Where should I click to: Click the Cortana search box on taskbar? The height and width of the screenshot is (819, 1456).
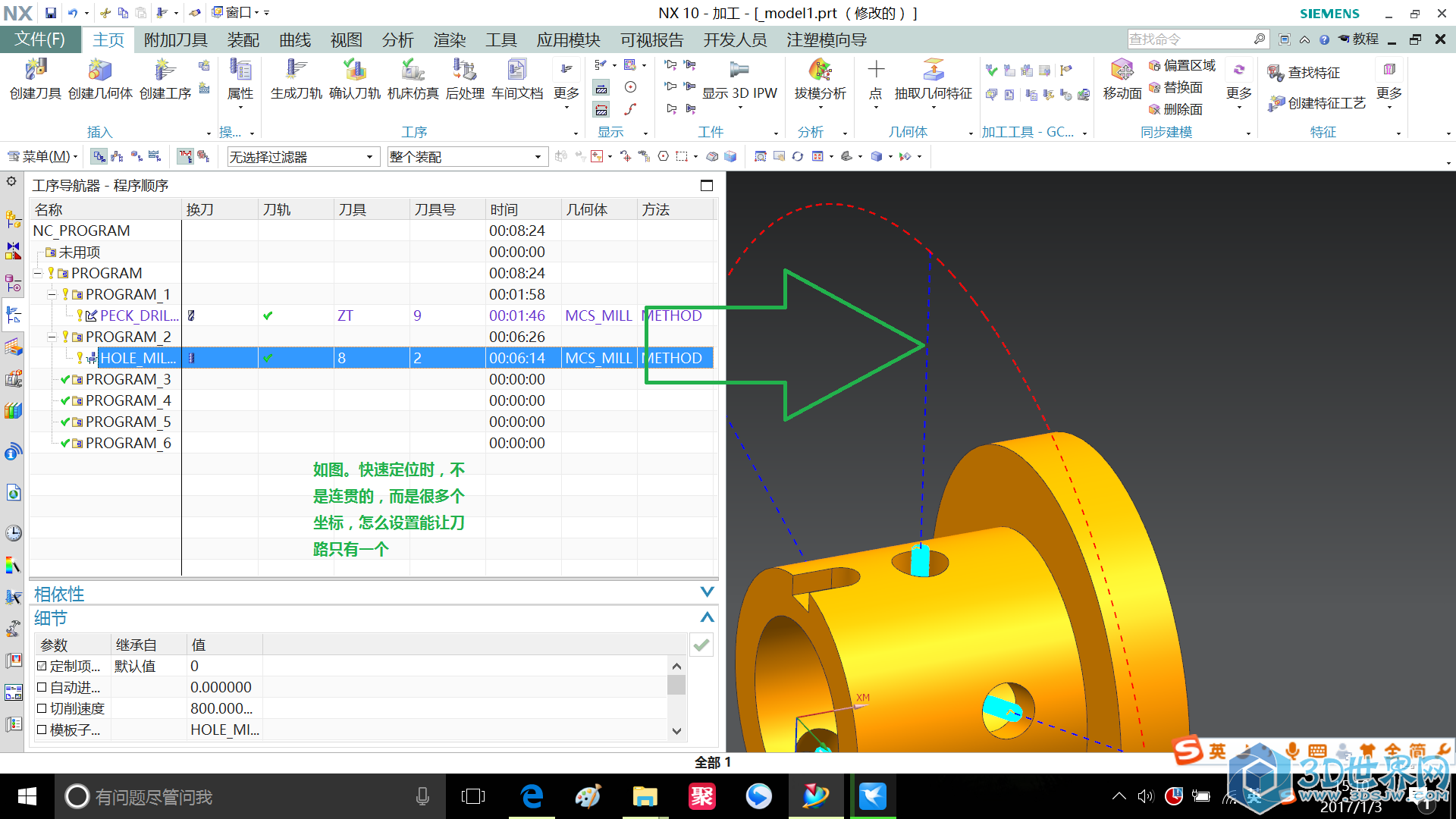point(249,796)
